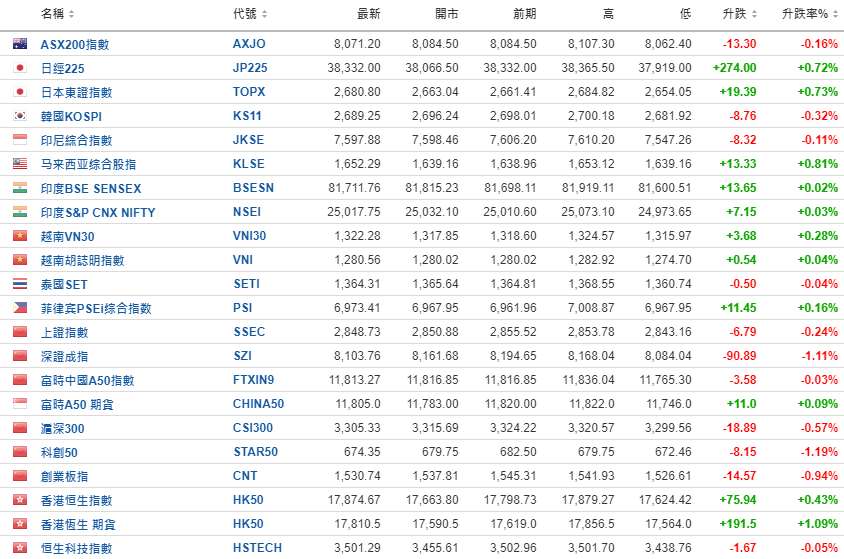Select the 開市 column header

point(446,14)
